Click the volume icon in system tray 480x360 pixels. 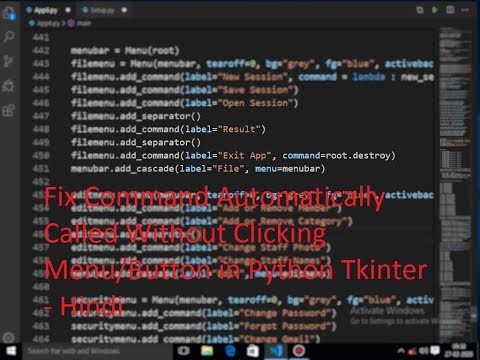coord(423,351)
